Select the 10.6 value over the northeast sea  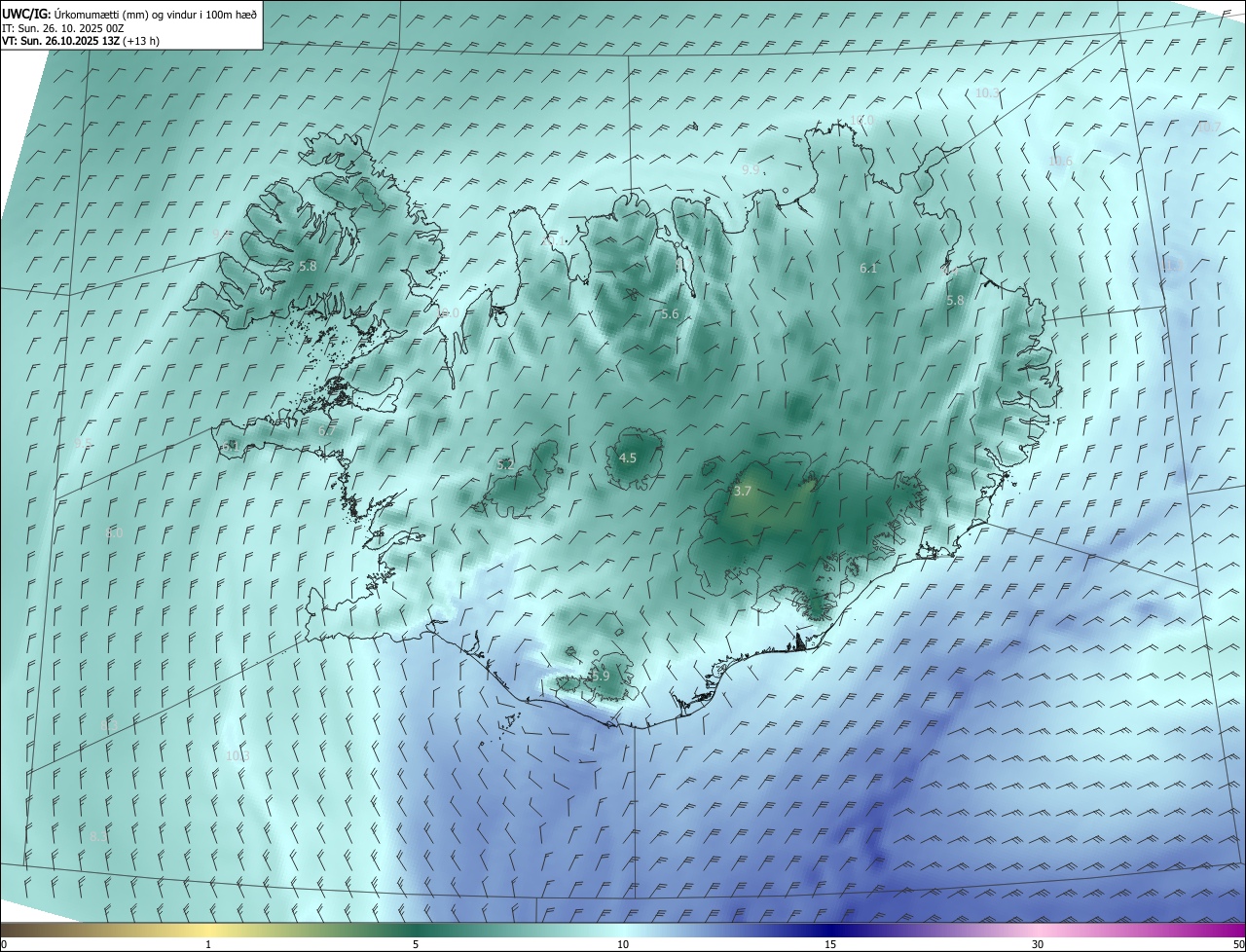click(x=1060, y=162)
